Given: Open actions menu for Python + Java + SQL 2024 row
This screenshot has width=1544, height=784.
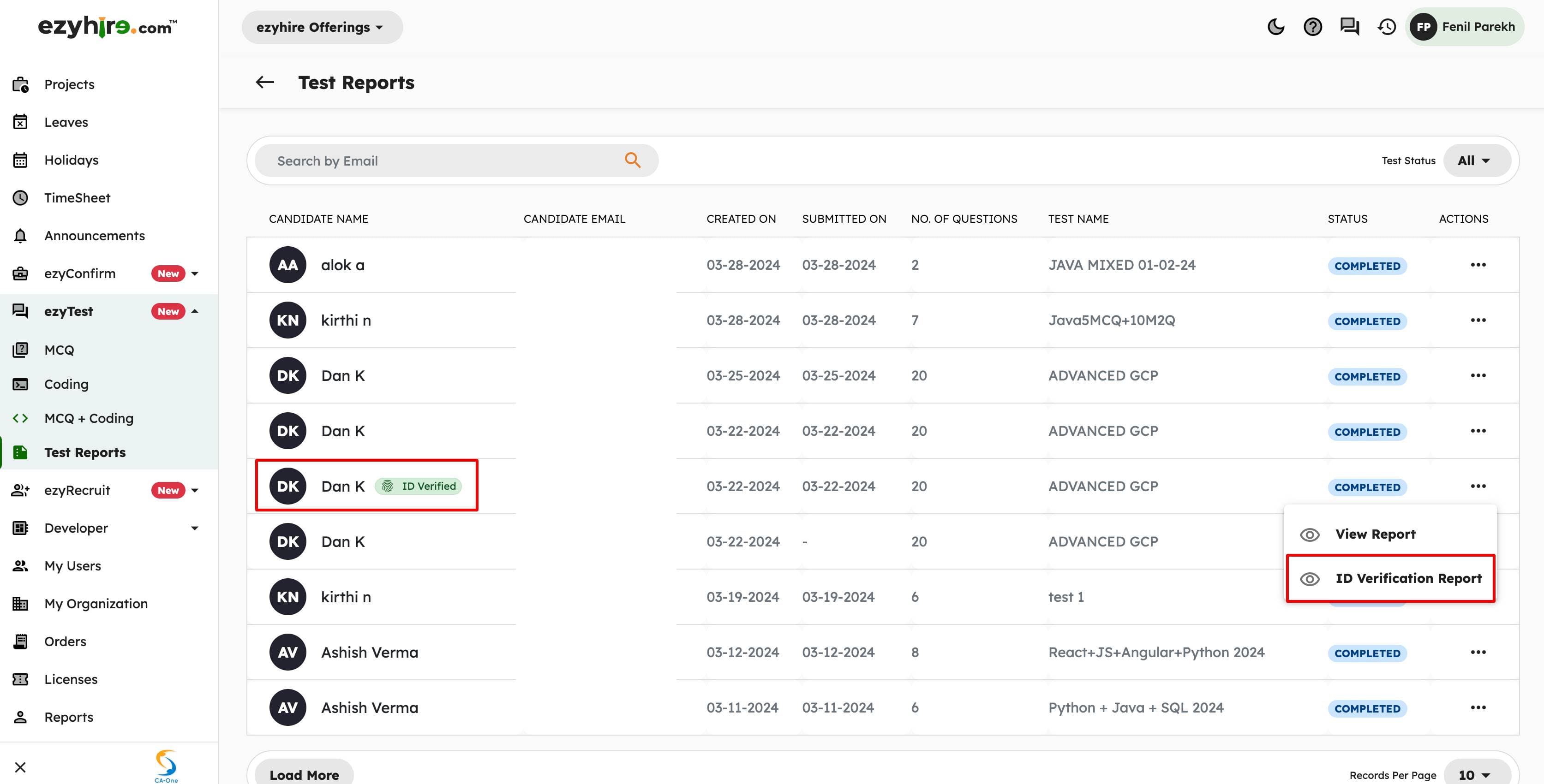Looking at the screenshot, I should (1478, 707).
